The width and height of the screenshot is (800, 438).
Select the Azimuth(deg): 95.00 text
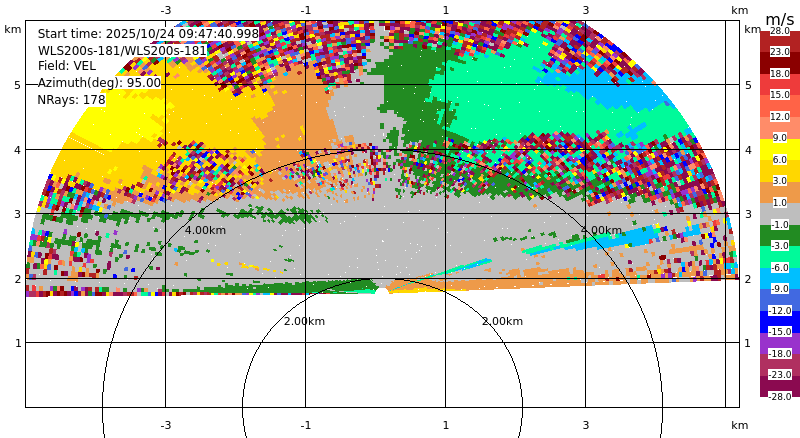point(99,83)
